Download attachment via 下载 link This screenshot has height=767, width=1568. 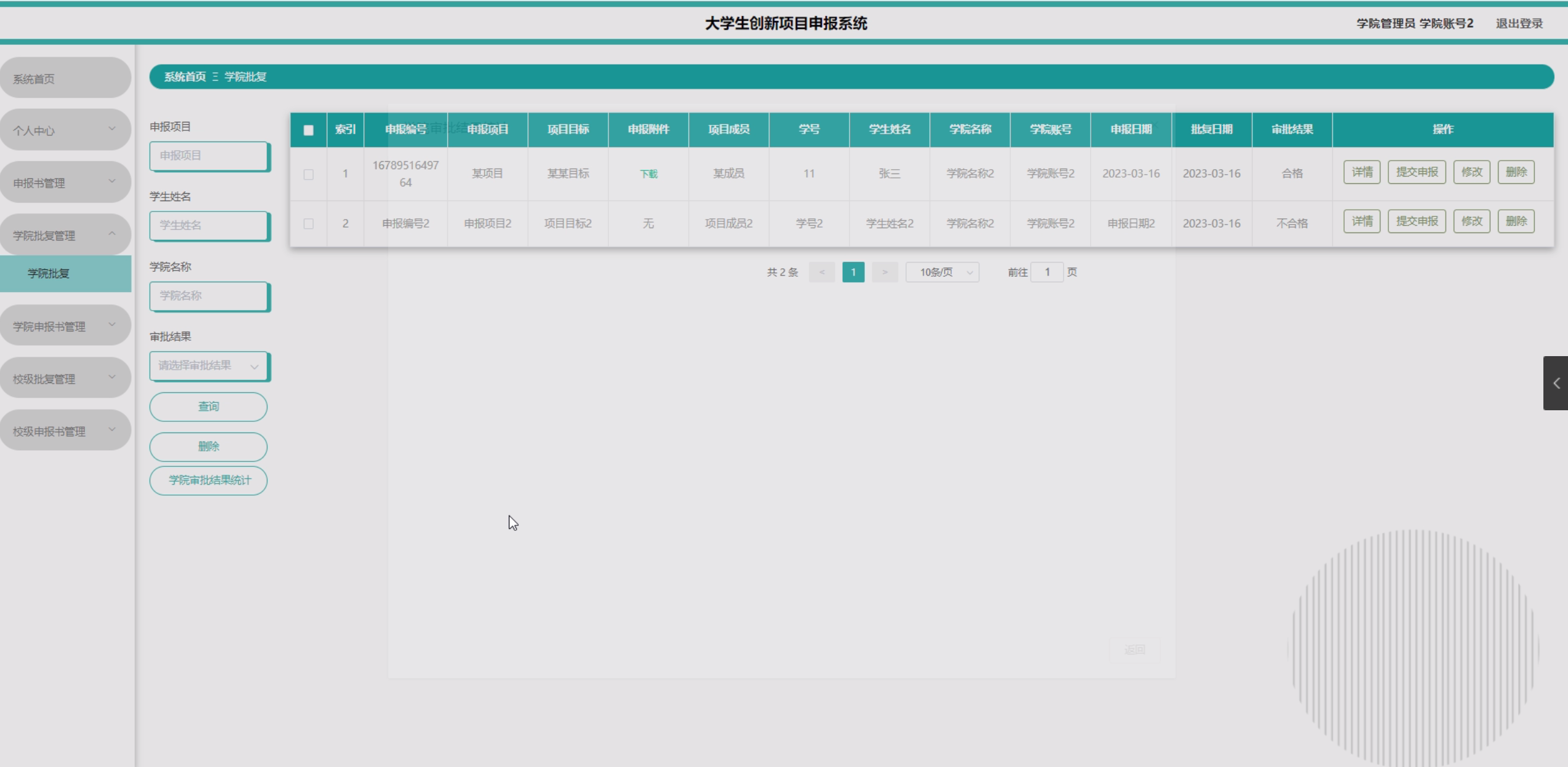(648, 174)
